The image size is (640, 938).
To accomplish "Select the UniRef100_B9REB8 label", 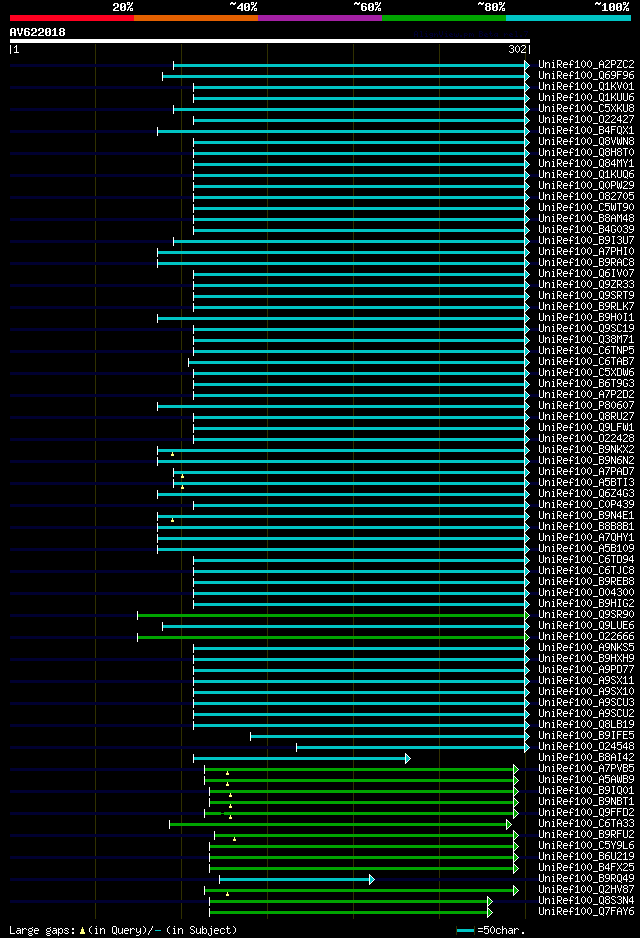I will tap(586, 581).
